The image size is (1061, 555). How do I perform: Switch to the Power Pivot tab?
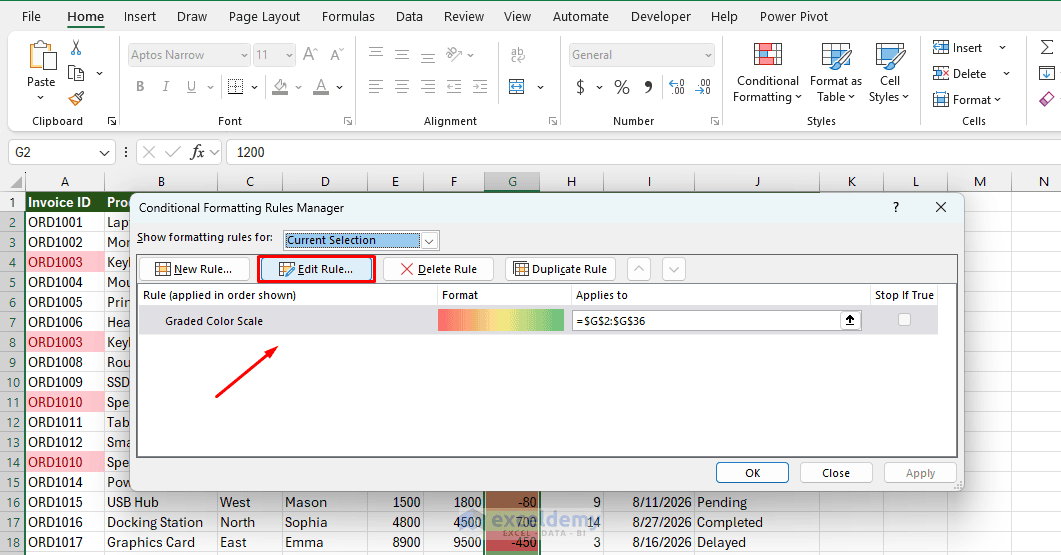click(794, 16)
